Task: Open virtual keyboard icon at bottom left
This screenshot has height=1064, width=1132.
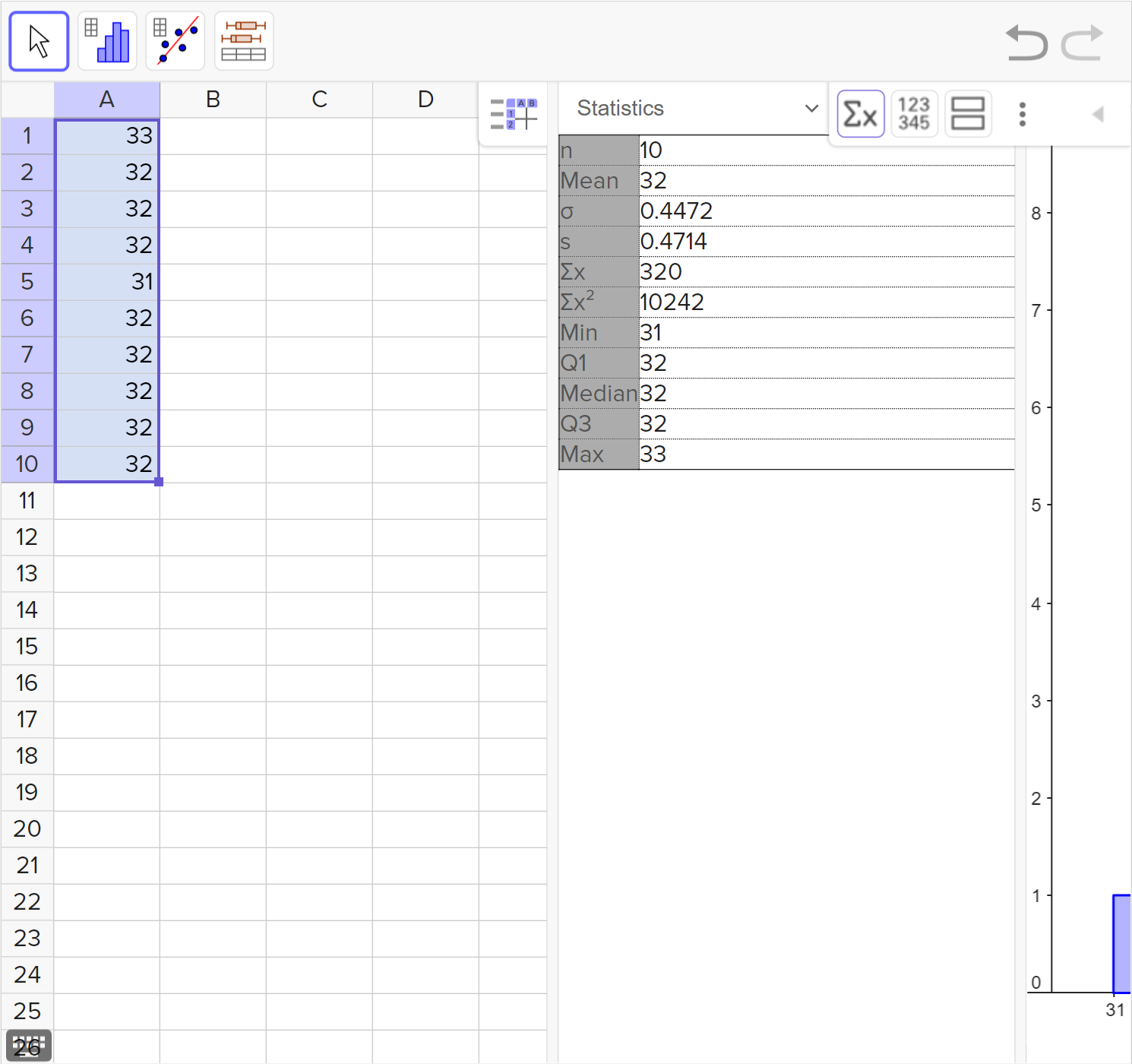Action: pyautogui.click(x=30, y=1045)
